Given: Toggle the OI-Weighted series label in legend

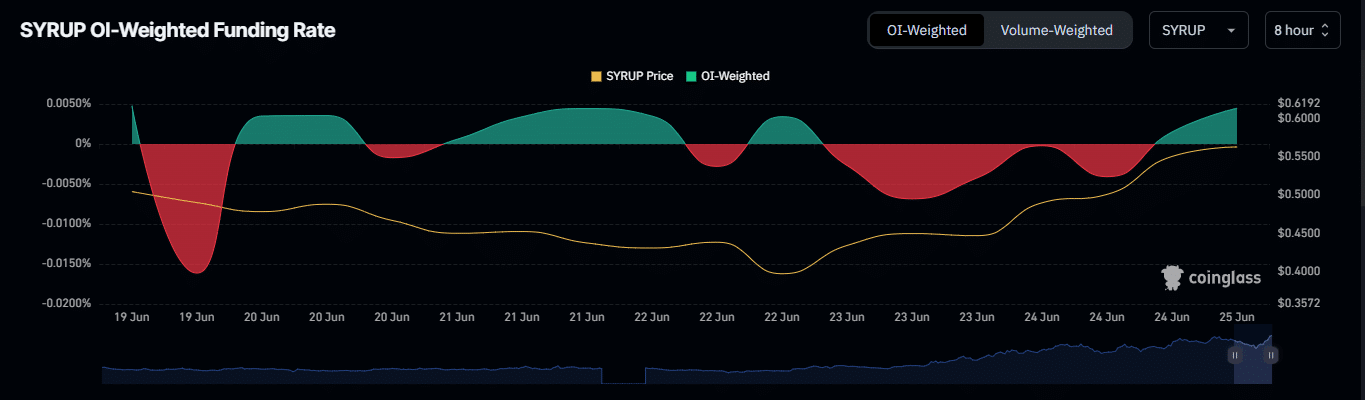Looking at the screenshot, I should tap(735, 76).
